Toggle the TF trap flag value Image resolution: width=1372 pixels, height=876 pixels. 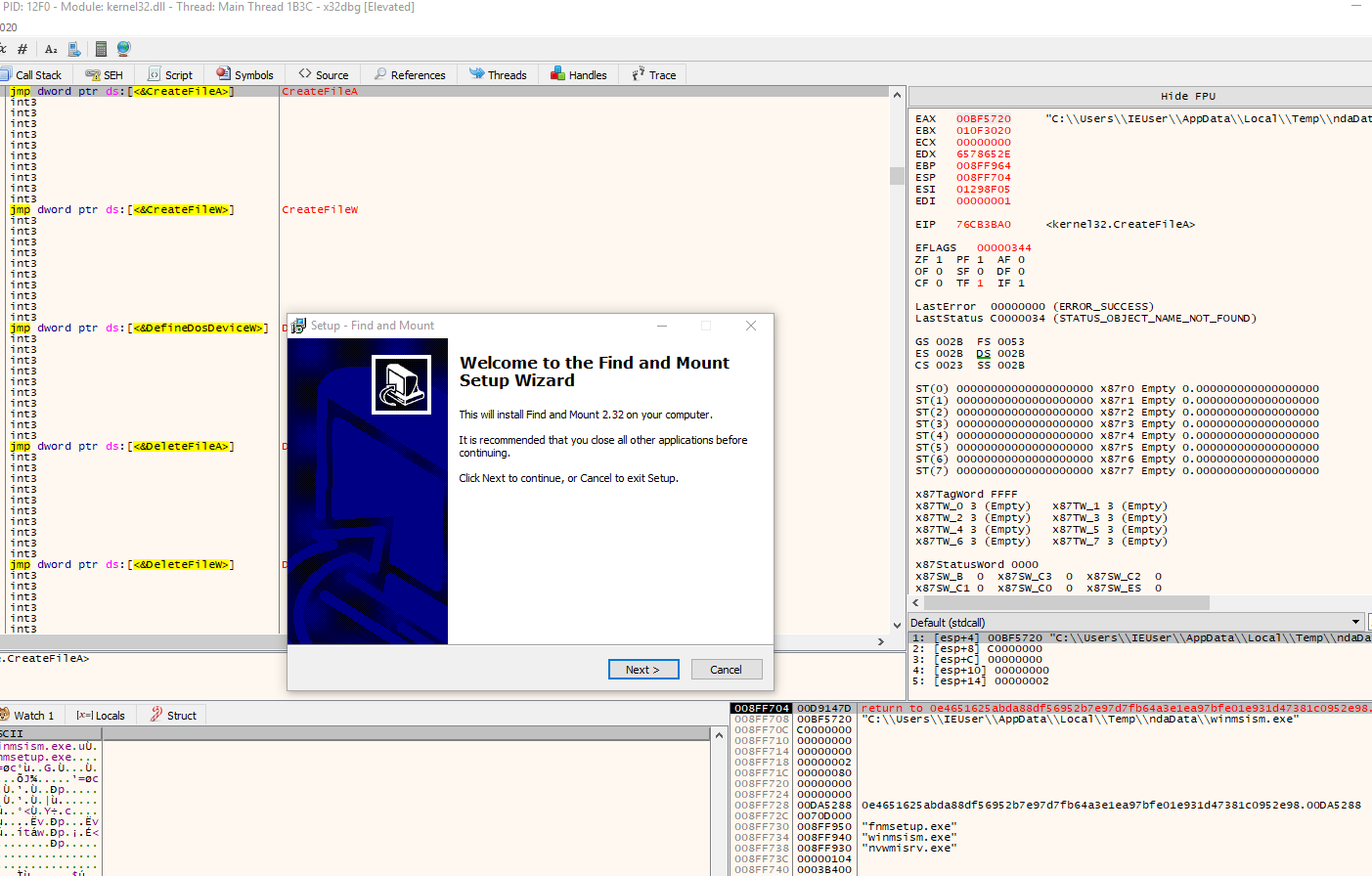pos(980,284)
